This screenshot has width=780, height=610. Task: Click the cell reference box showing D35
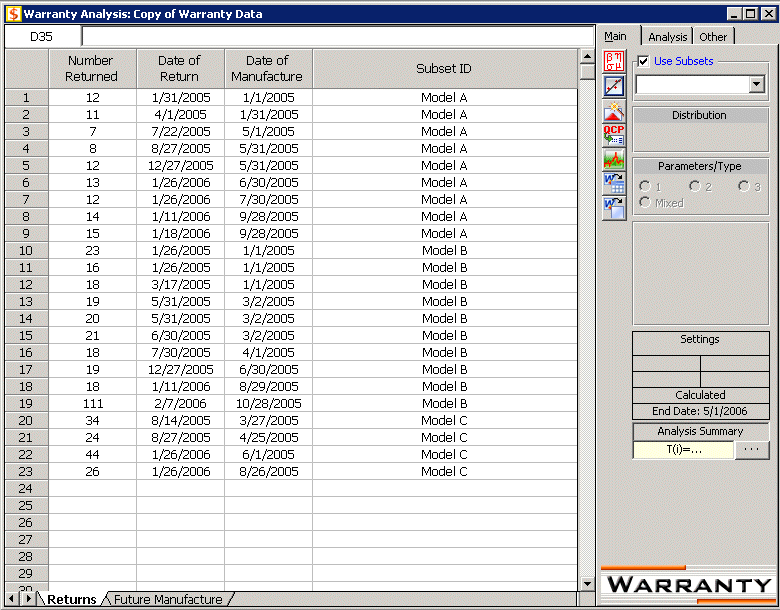[x=42, y=37]
